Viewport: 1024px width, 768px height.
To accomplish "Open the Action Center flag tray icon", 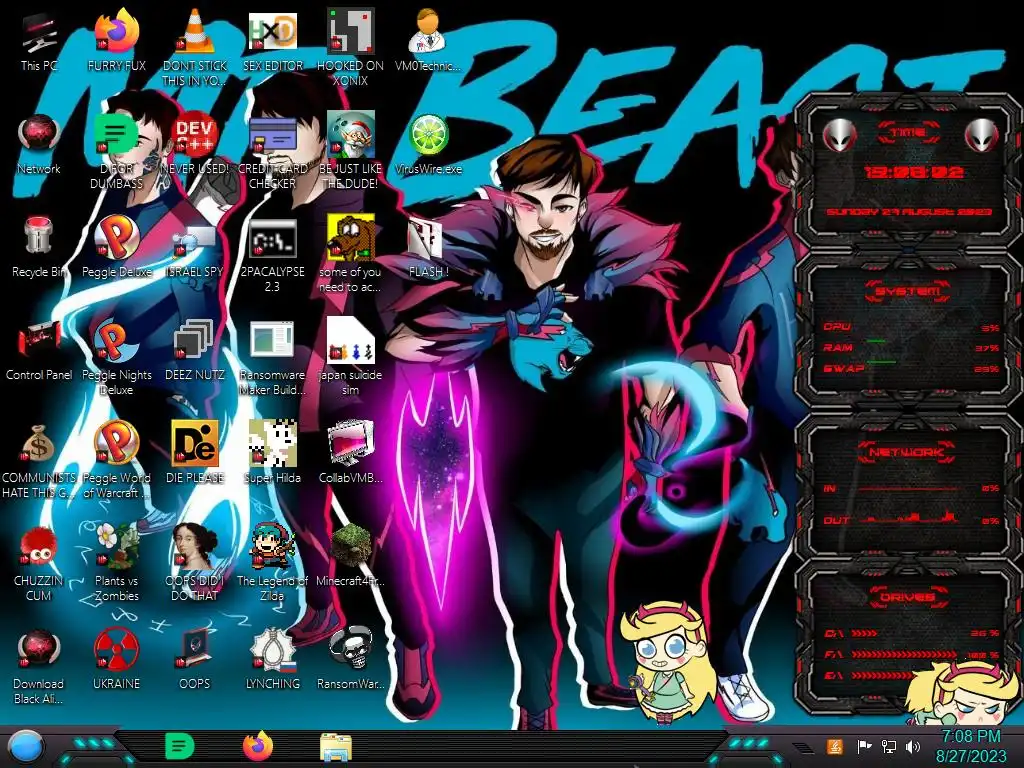I will [864, 746].
